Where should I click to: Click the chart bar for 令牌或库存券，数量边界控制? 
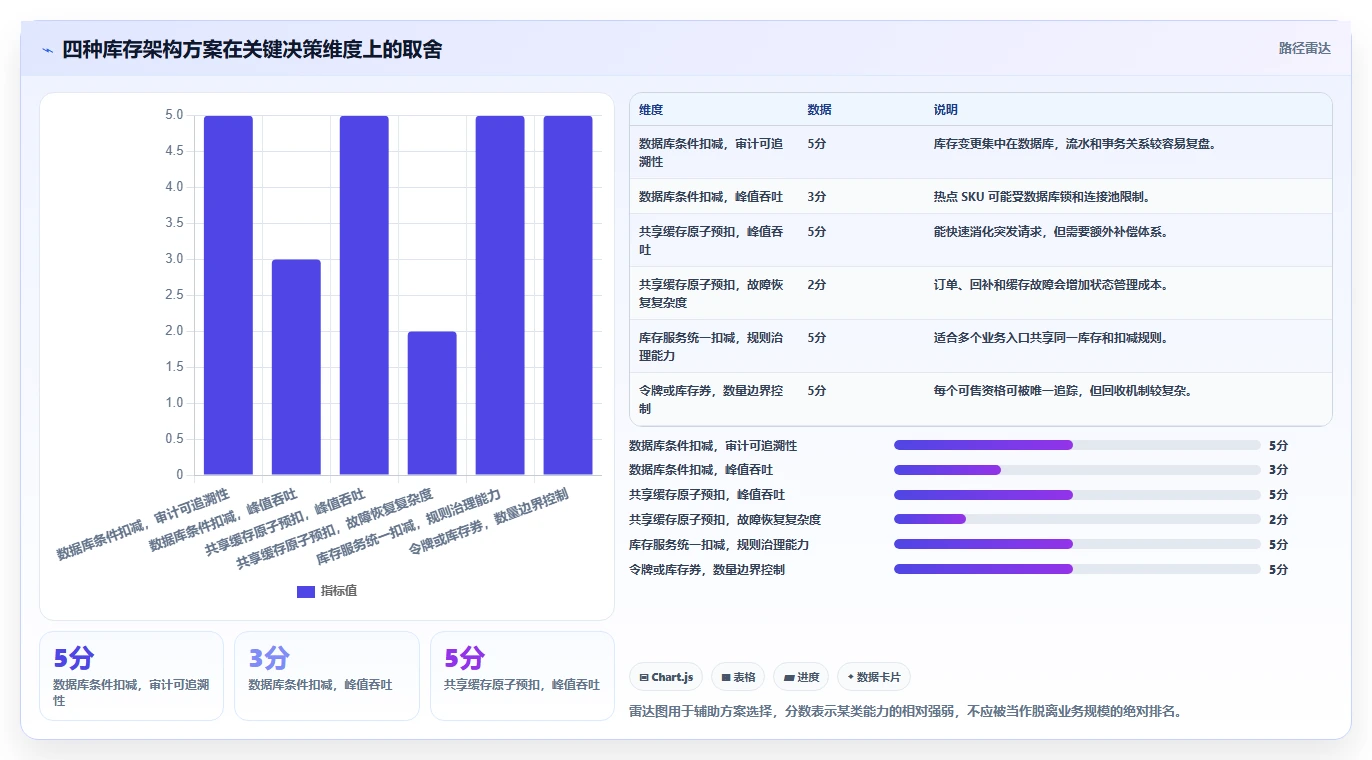(568, 295)
